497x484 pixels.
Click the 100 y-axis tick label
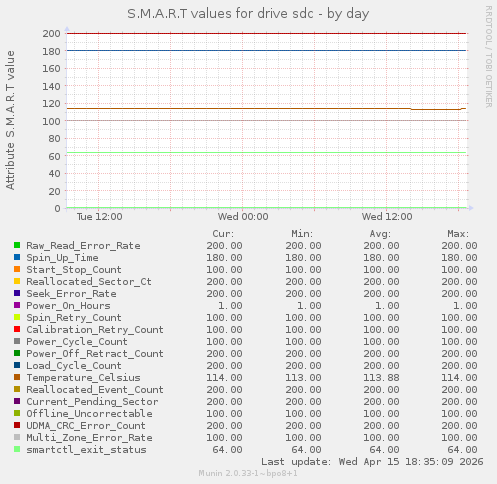51,121
